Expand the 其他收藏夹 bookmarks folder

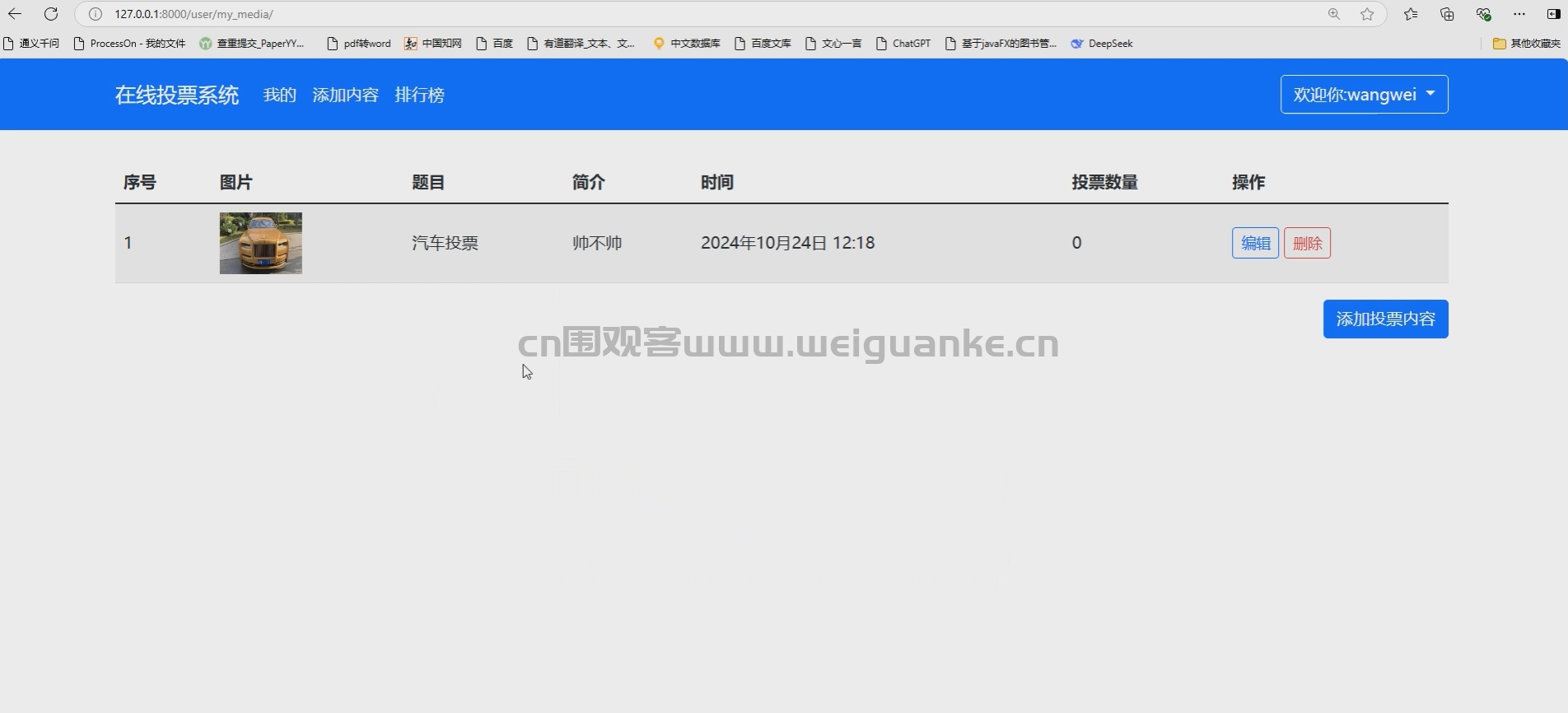coord(1527,44)
